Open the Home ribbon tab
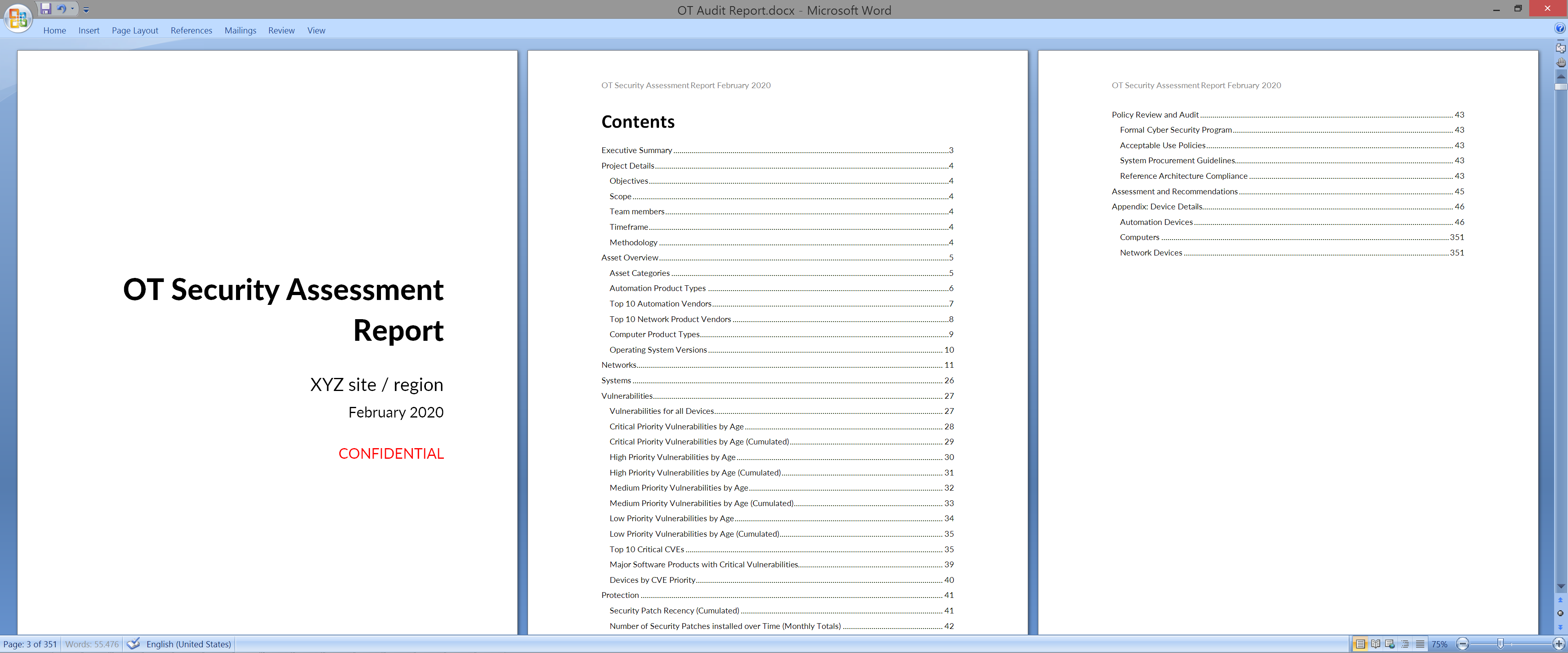 pyautogui.click(x=54, y=31)
